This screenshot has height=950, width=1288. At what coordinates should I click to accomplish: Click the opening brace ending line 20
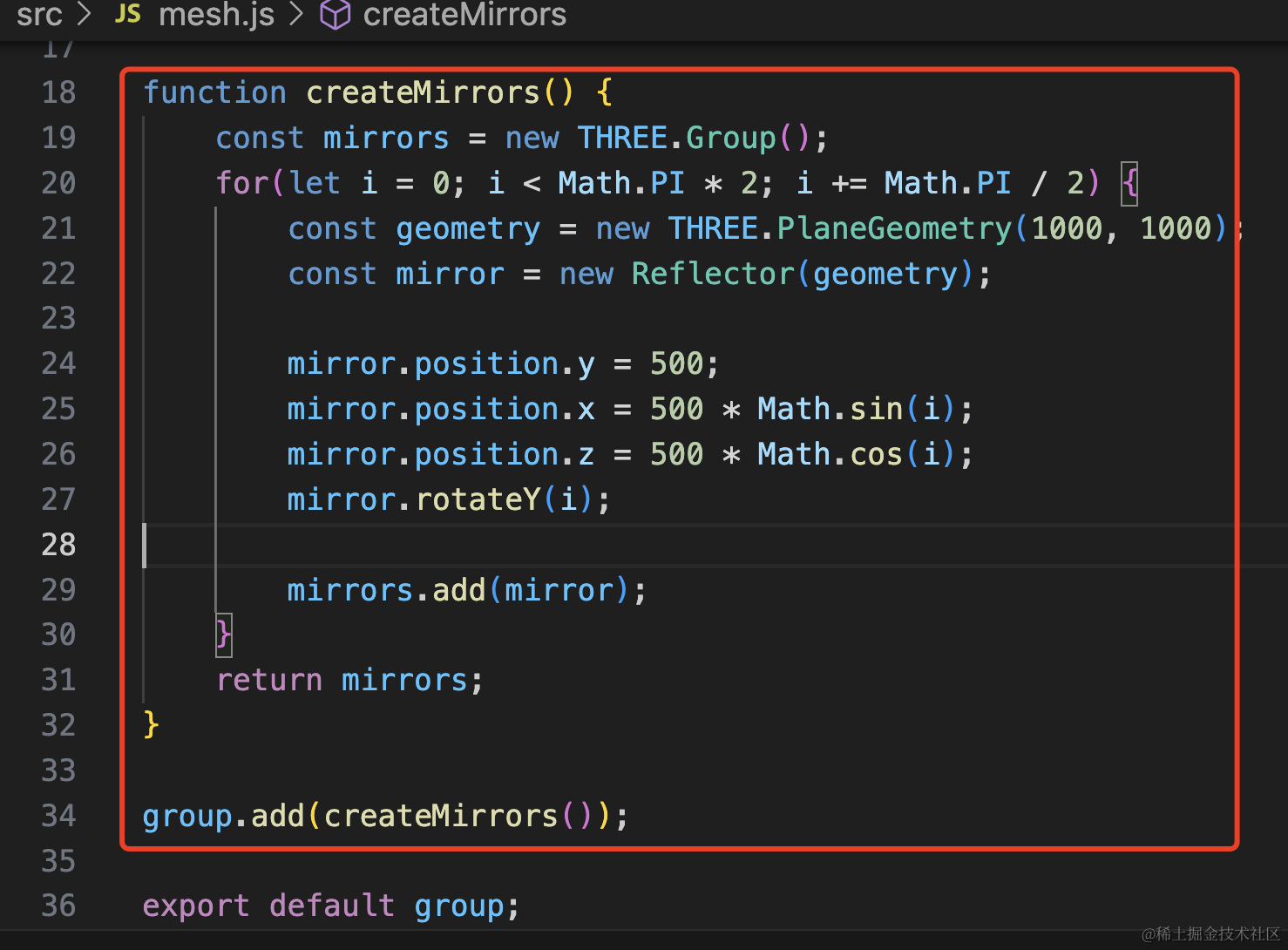(x=1129, y=183)
